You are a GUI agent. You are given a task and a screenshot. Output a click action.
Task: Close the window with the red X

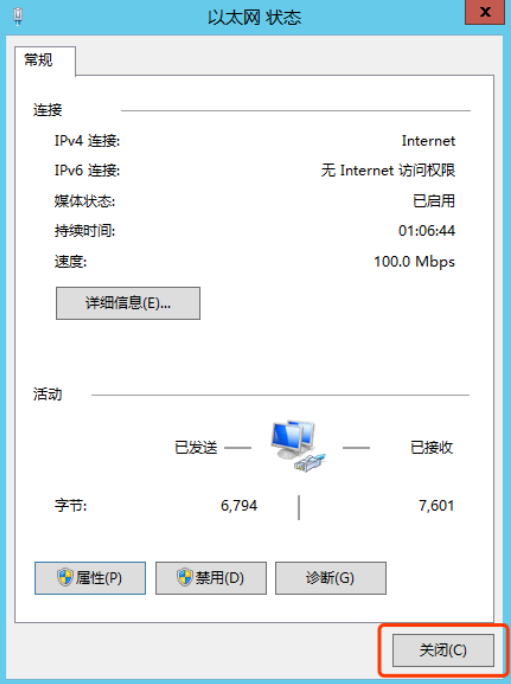click(x=485, y=12)
